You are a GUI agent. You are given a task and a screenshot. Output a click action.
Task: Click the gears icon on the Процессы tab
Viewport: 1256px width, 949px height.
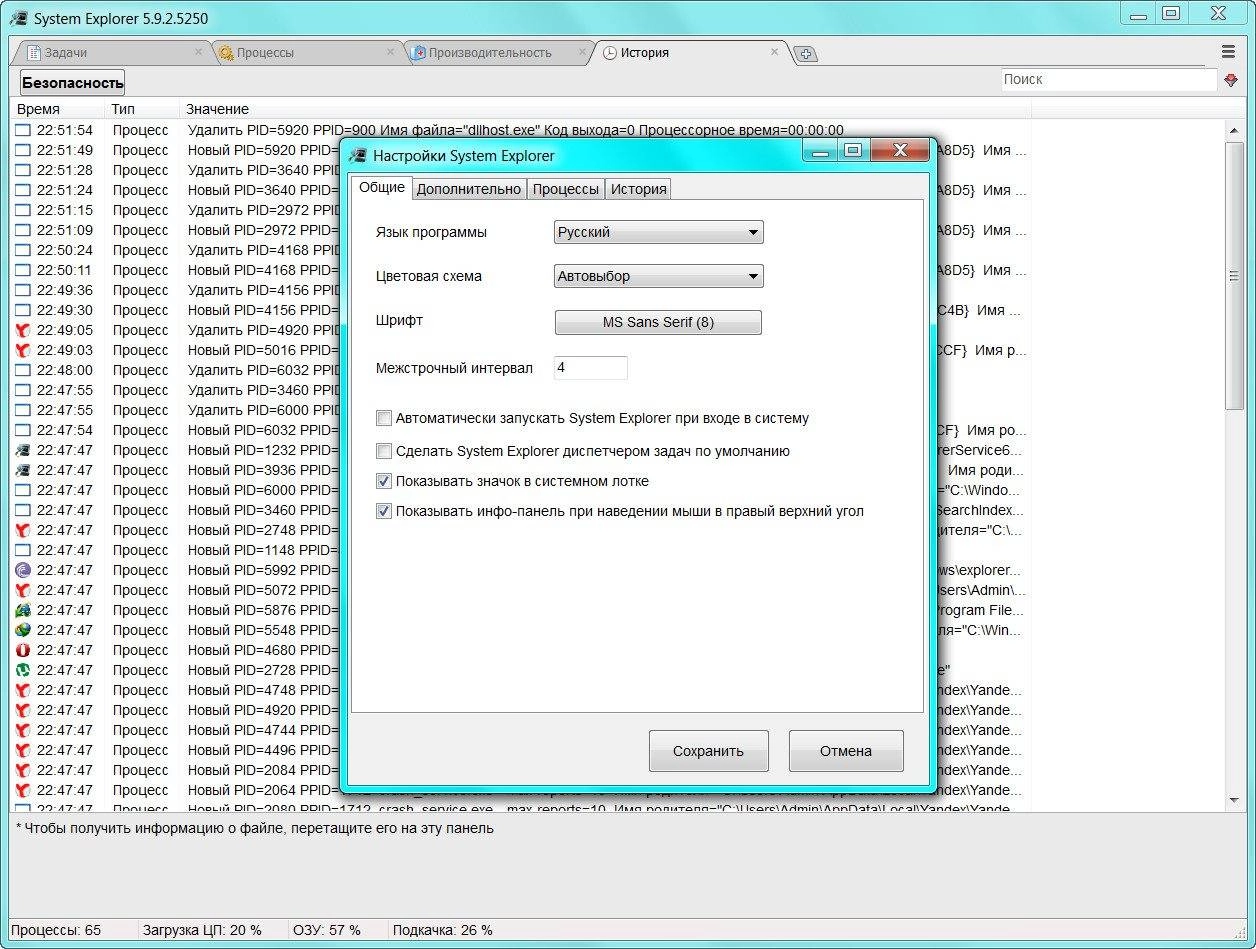[226, 53]
